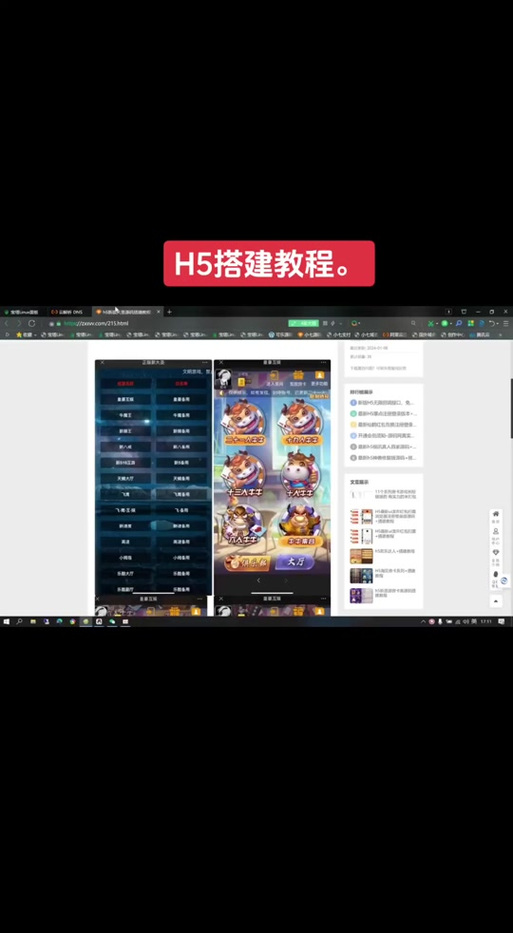
Task: Open Windows taskbar search
Action: pos(19,621)
